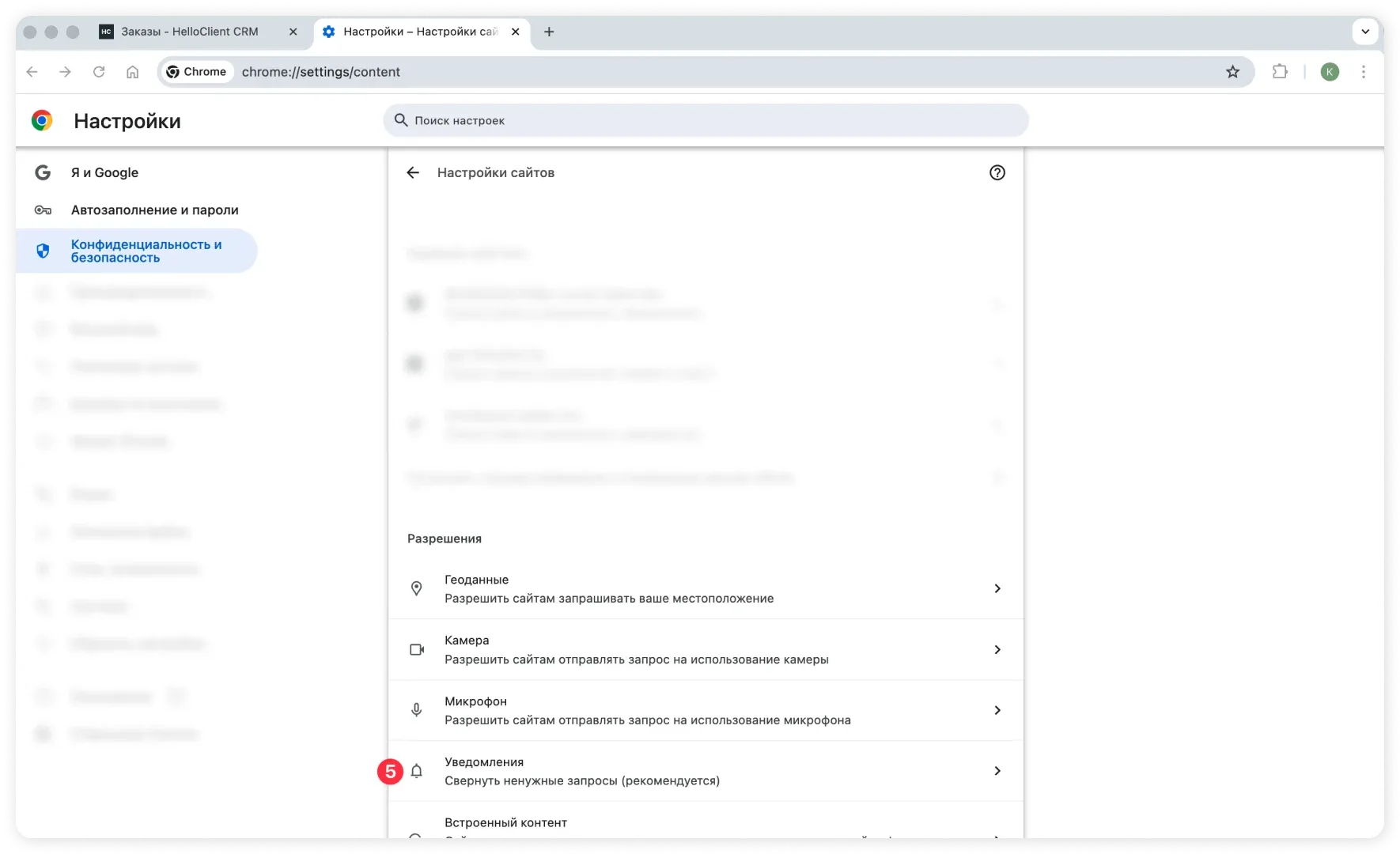Image resolution: width=1400 pixels, height=854 pixels.
Task: Open help via question mark icon
Action: (997, 172)
